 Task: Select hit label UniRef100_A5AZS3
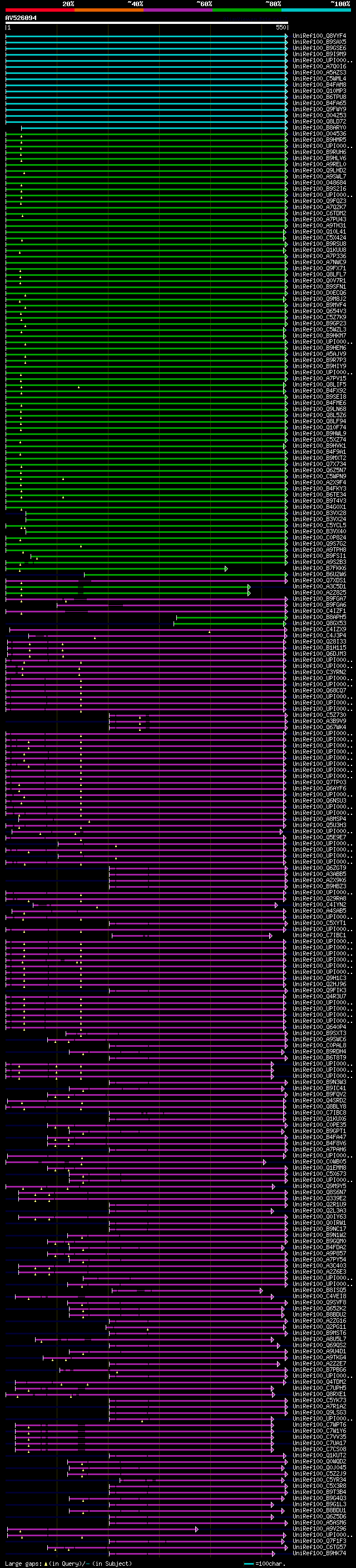pyautogui.click(x=319, y=72)
